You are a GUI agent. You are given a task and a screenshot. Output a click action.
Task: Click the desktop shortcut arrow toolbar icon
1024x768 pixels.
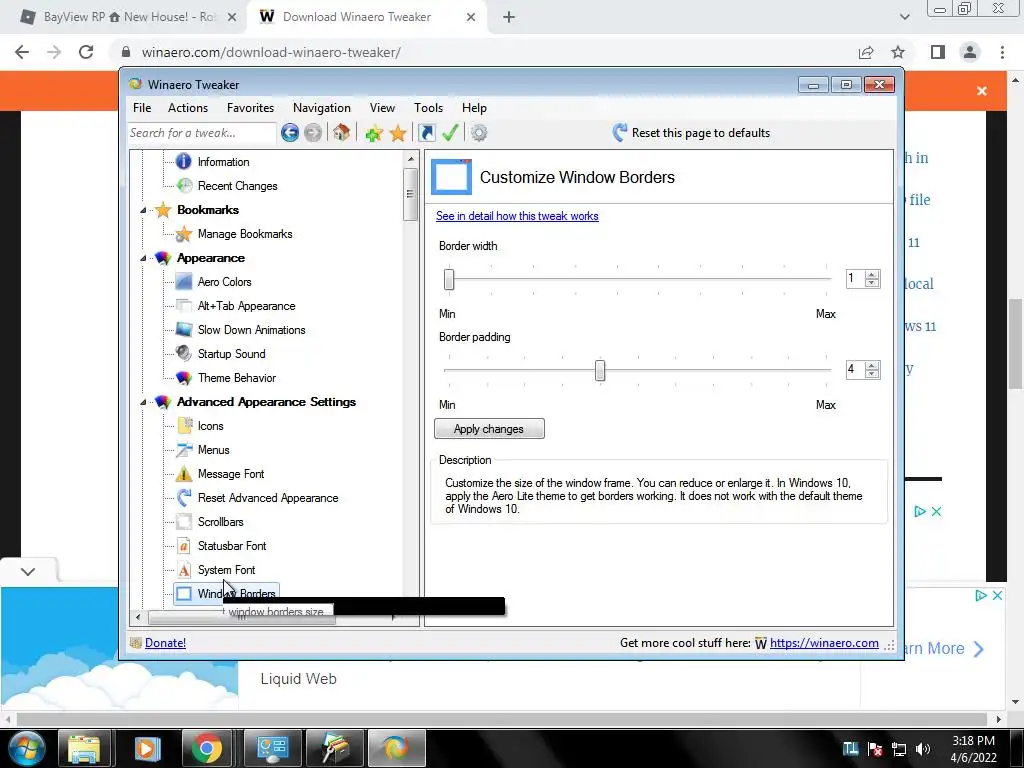426,133
